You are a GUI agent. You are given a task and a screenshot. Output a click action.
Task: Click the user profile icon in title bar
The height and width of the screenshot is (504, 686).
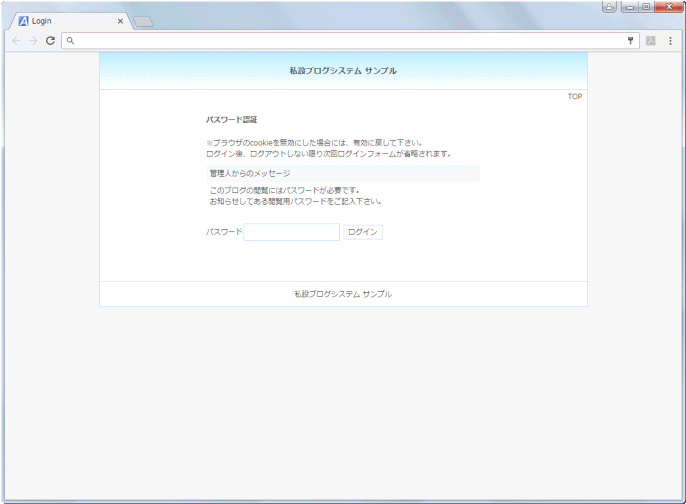coord(609,6)
